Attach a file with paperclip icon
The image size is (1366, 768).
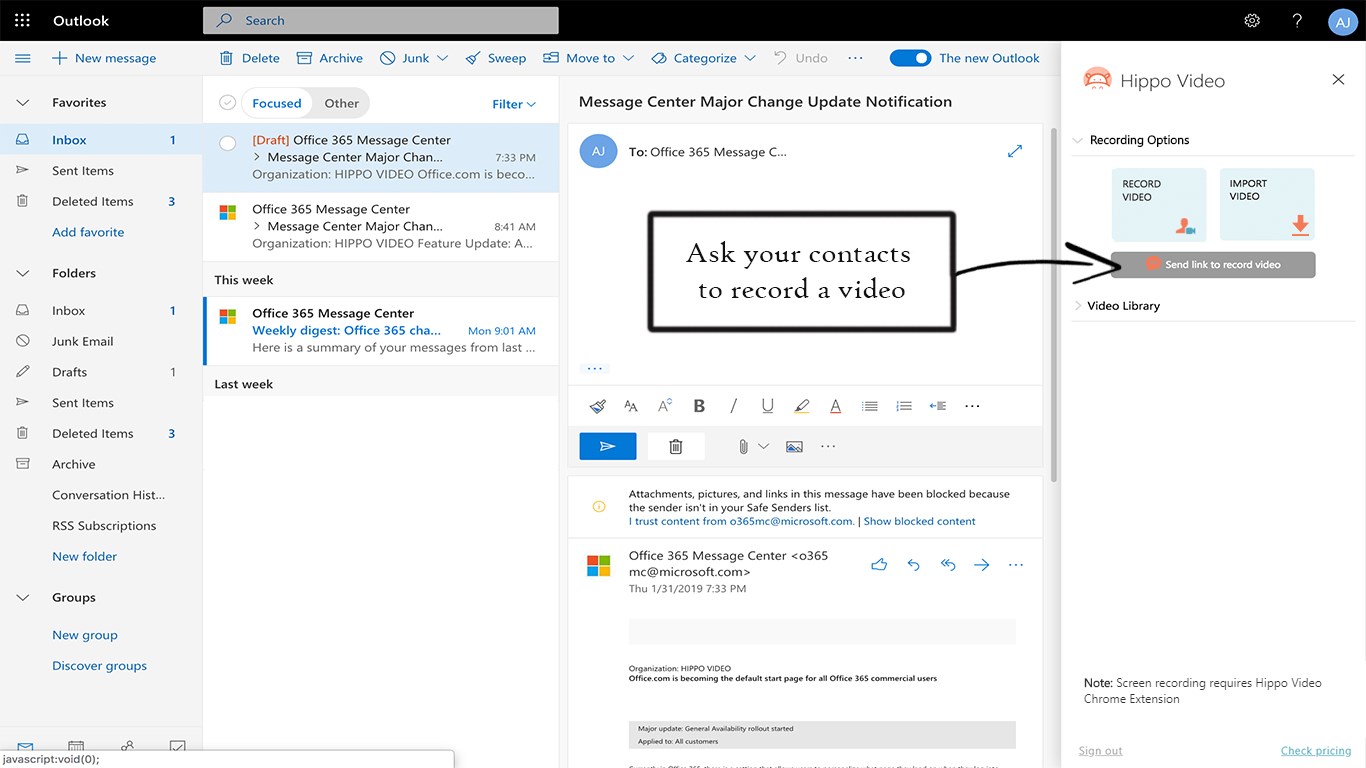(743, 447)
